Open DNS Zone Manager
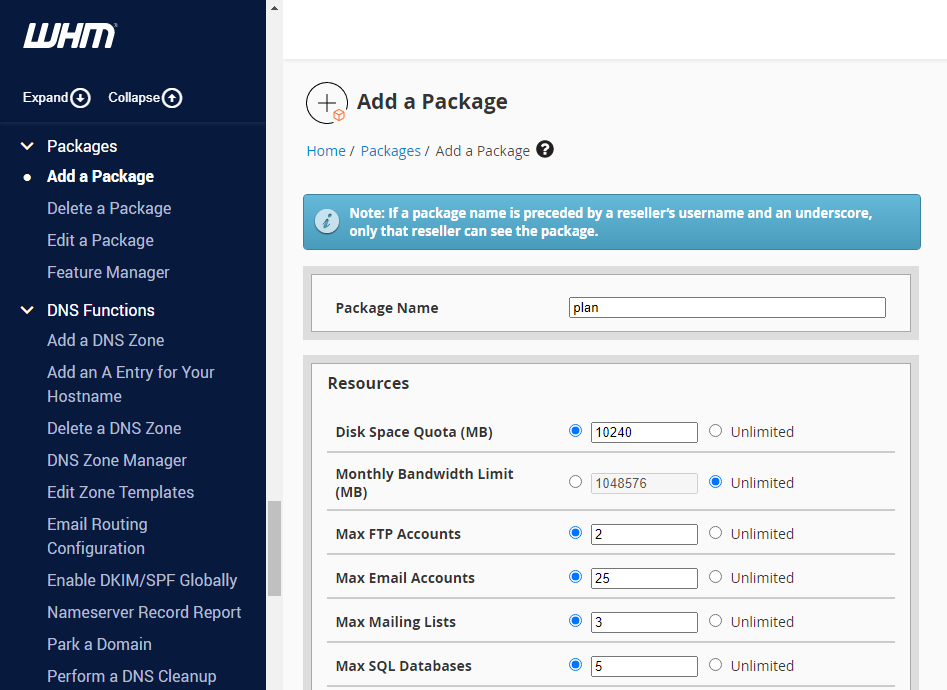The width and height of the screenshot is (947, 690). pyautogui.click(x=117, y=460)
